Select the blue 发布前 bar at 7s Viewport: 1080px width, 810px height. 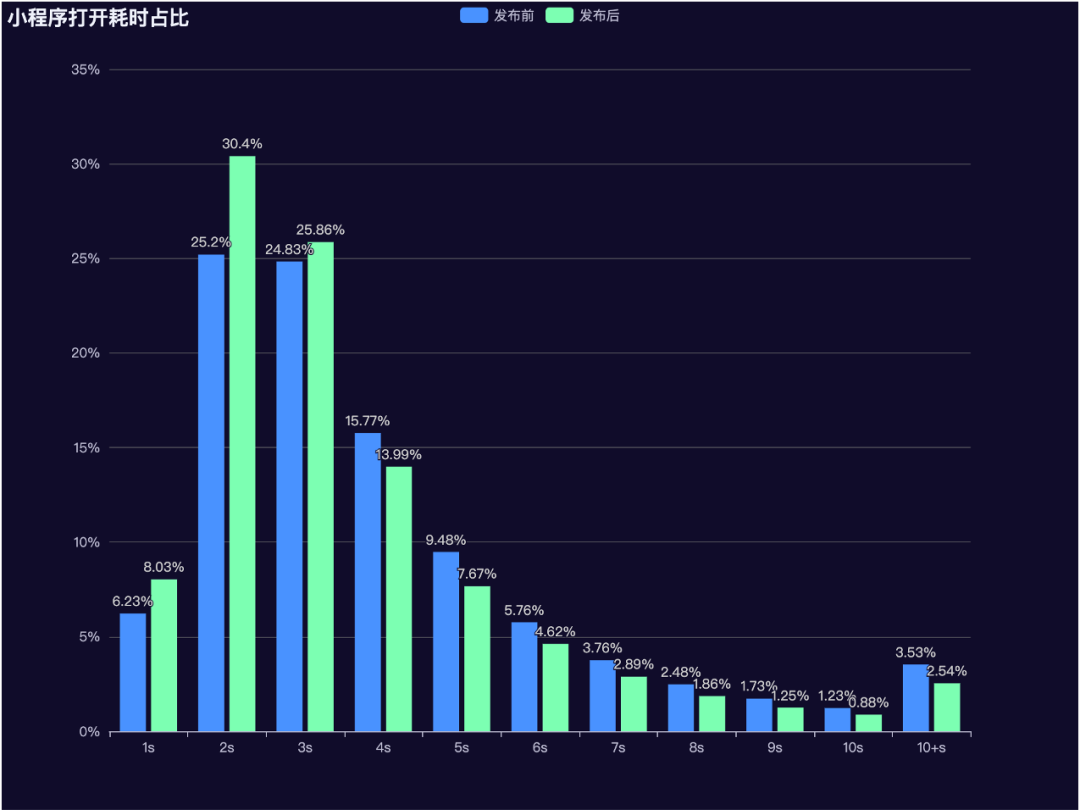click(603, 696)
